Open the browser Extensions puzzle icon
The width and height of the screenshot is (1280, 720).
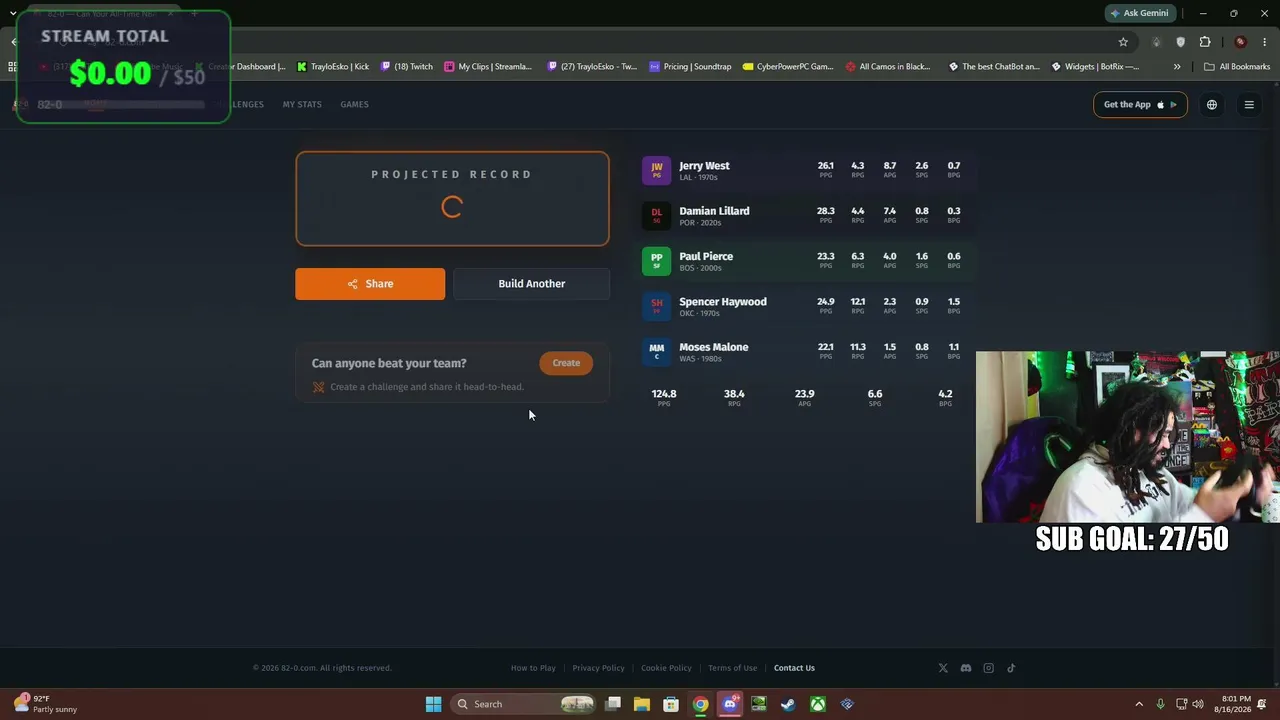click(x=1205, y=42)
